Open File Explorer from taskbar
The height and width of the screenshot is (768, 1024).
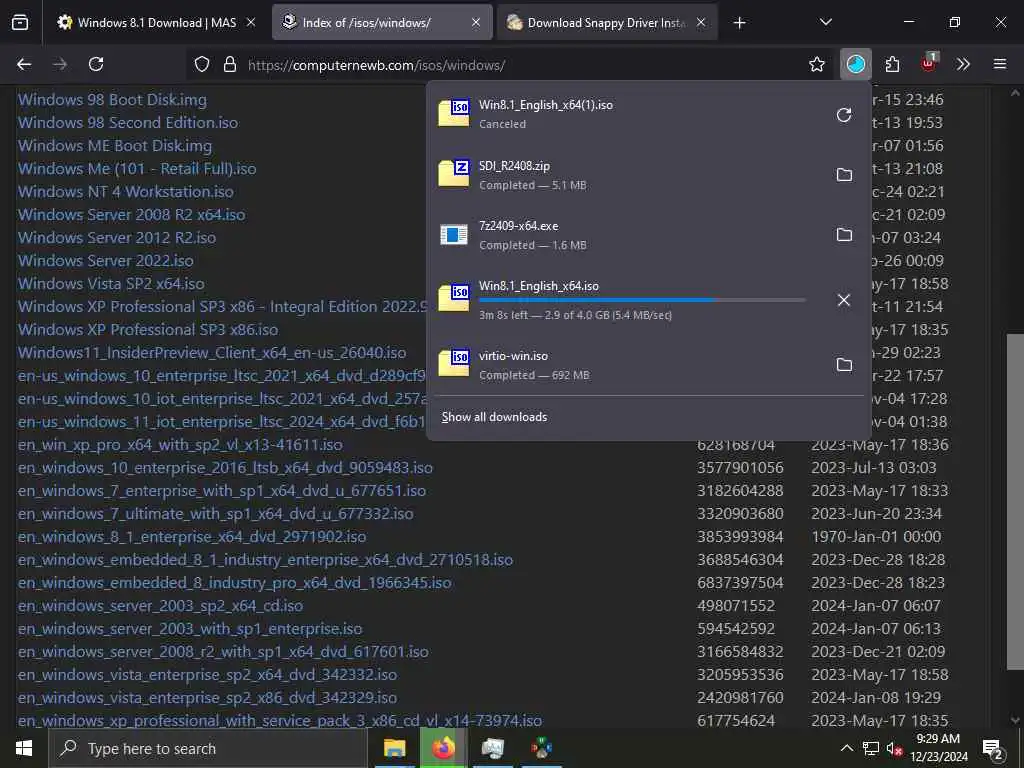coord(394,748)
